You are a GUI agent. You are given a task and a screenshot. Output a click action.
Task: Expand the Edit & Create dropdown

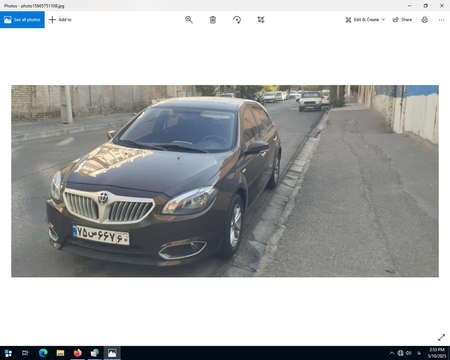[x=365, y=20]
